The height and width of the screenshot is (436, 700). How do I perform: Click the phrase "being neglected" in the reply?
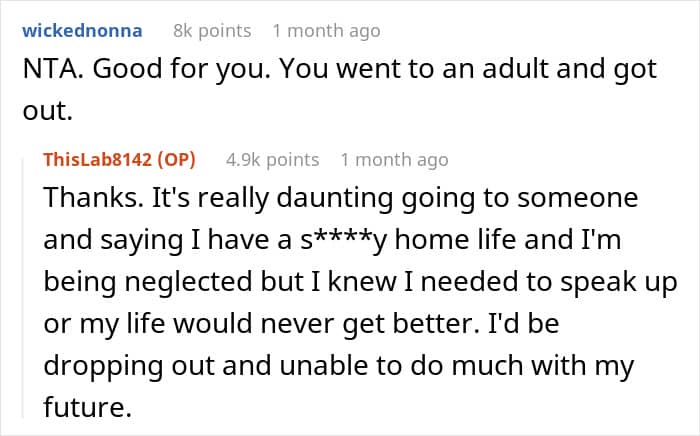coord(148,282)
